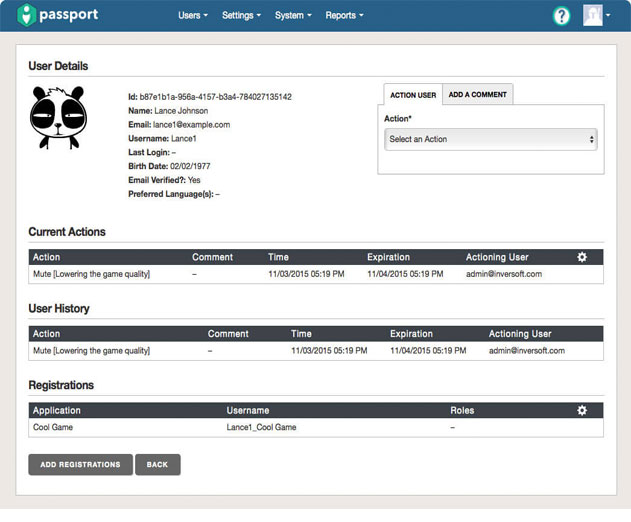This screenshot has height=522, width=631.
Task: Click the User Details heading
Action: point(58,66)
